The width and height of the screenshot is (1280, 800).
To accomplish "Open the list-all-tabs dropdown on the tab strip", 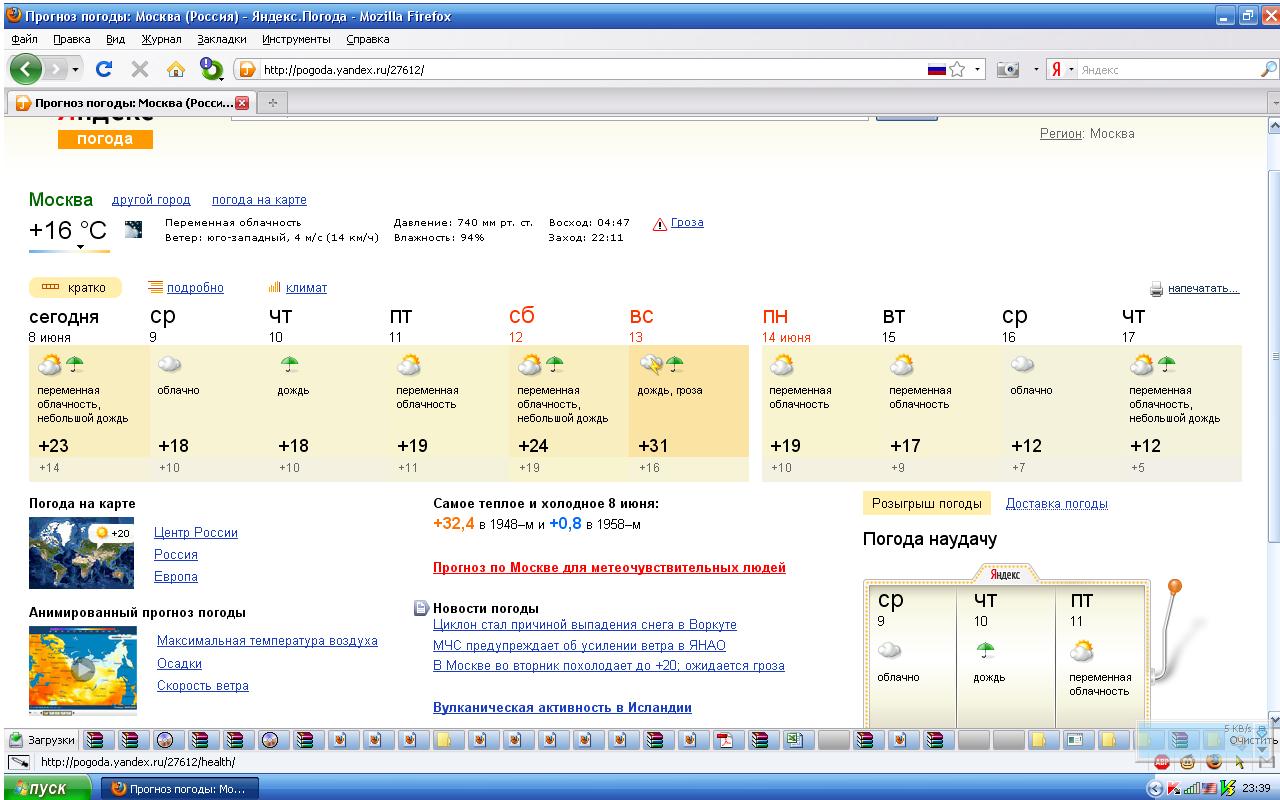I will pos(1274,103).
